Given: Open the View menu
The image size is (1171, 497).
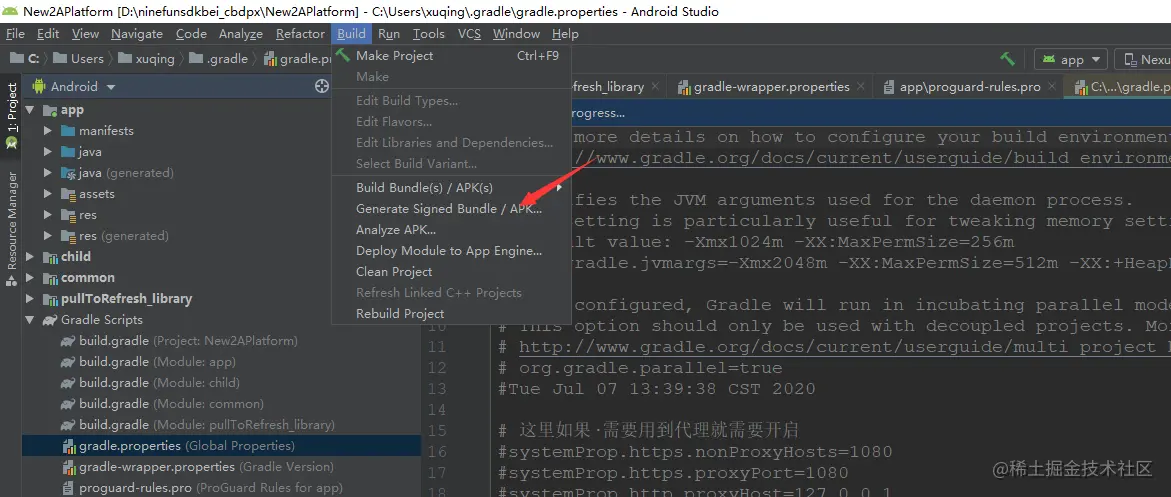Looking at the screenshot, I should click(85, 34).
